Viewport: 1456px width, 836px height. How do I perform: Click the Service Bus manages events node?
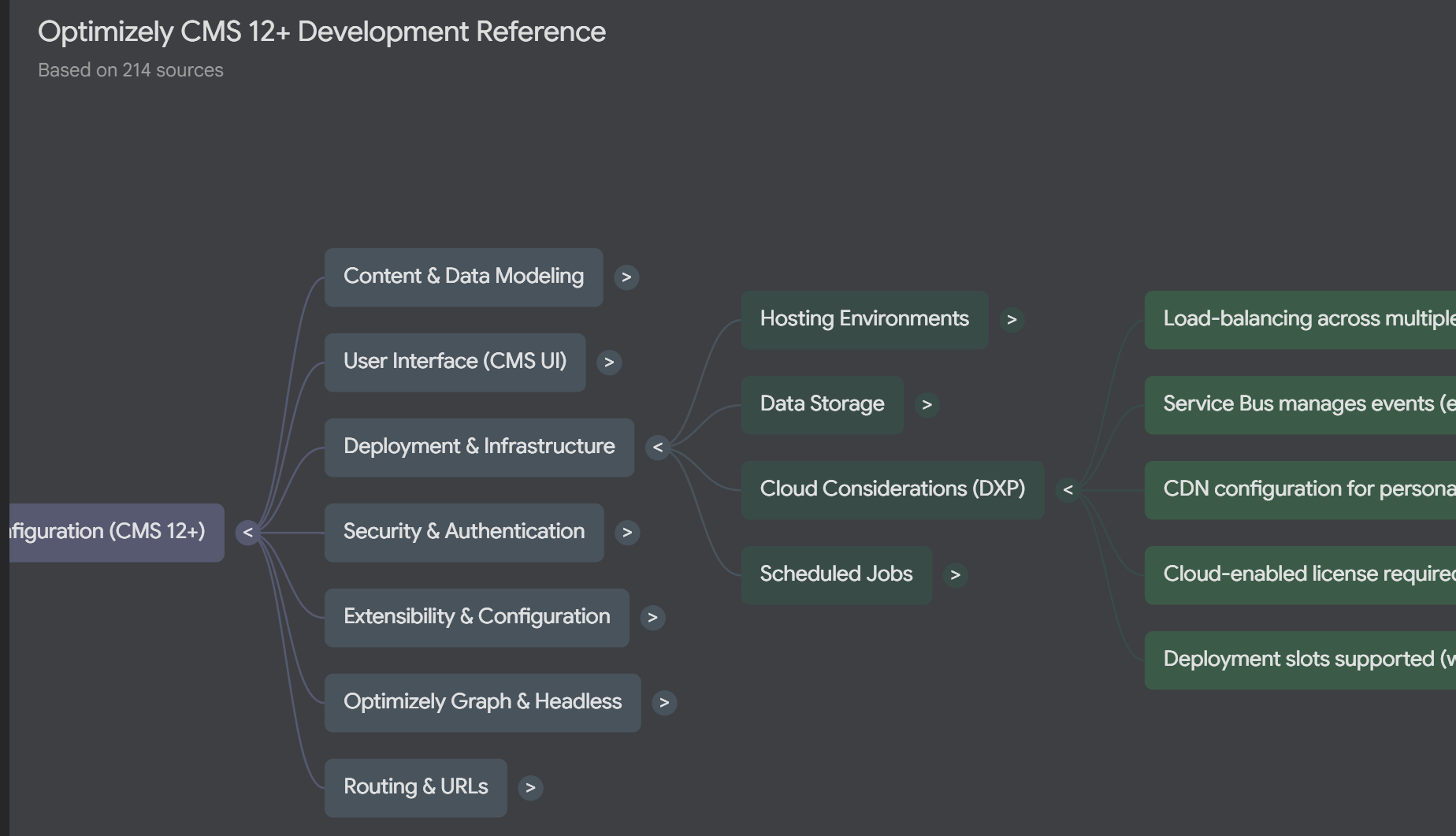[x=1300, y=404]
